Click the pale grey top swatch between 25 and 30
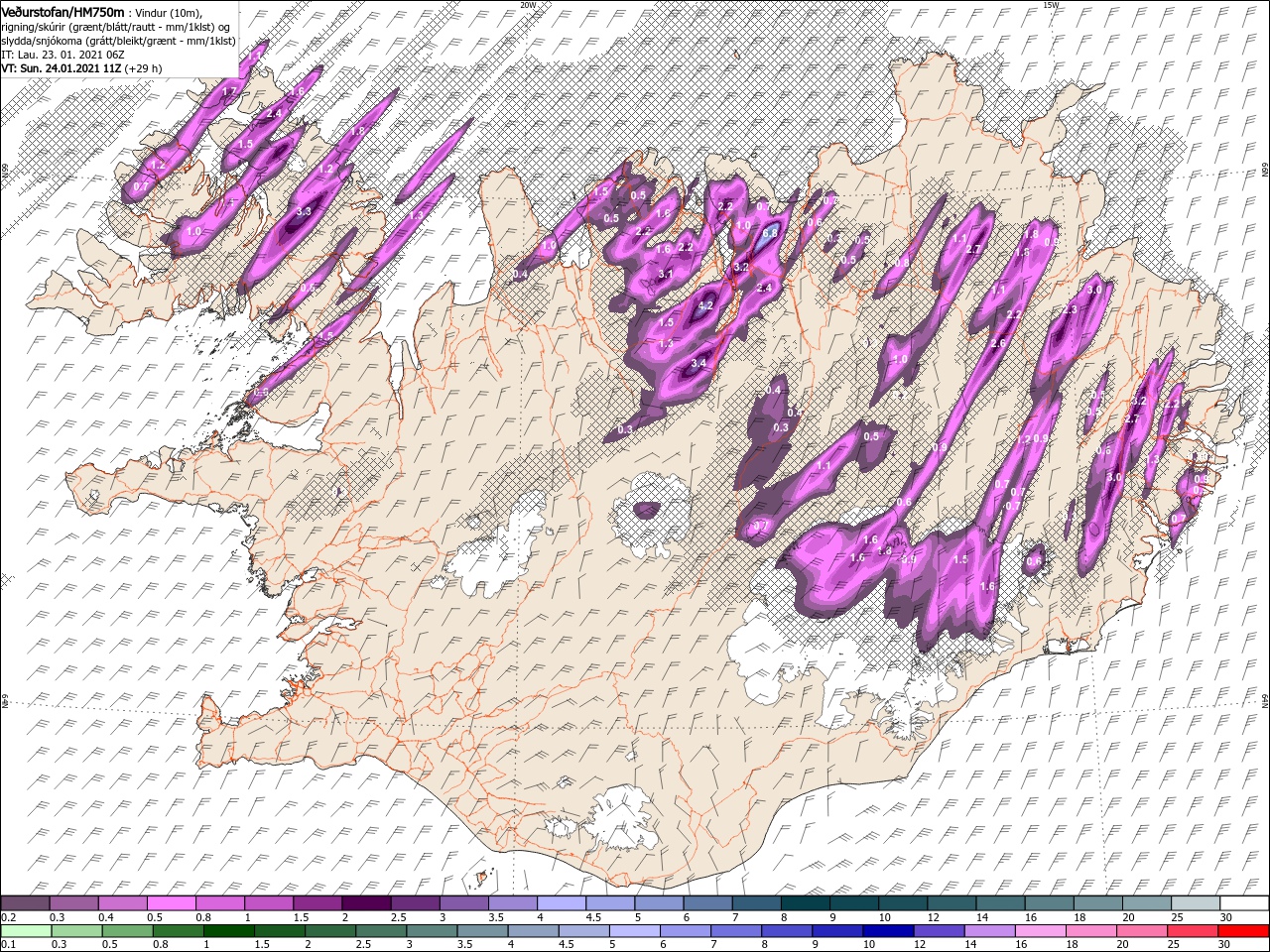 click(1194, 903)
